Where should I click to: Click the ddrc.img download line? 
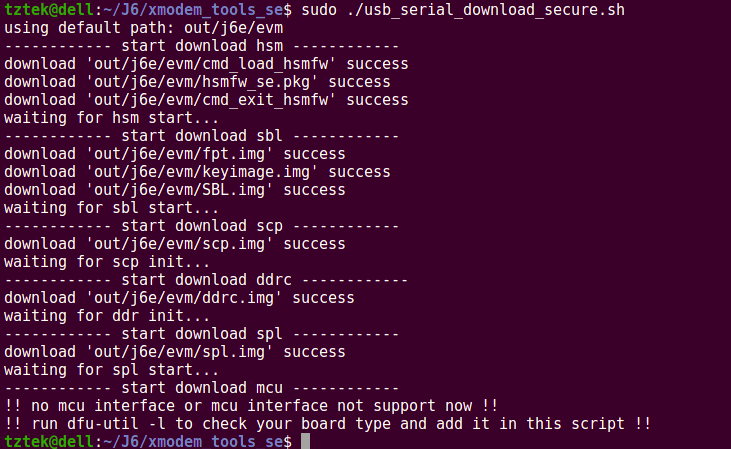click(x=179, y=298)
